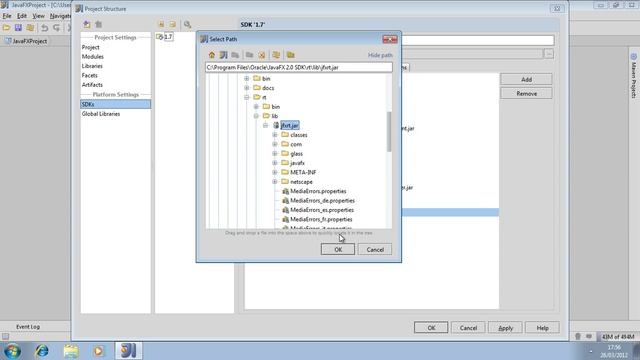This screenshot has height=360, width=640.
Task: Select MediaErrors_de.properties in the tree
Action: click(322, 200)
